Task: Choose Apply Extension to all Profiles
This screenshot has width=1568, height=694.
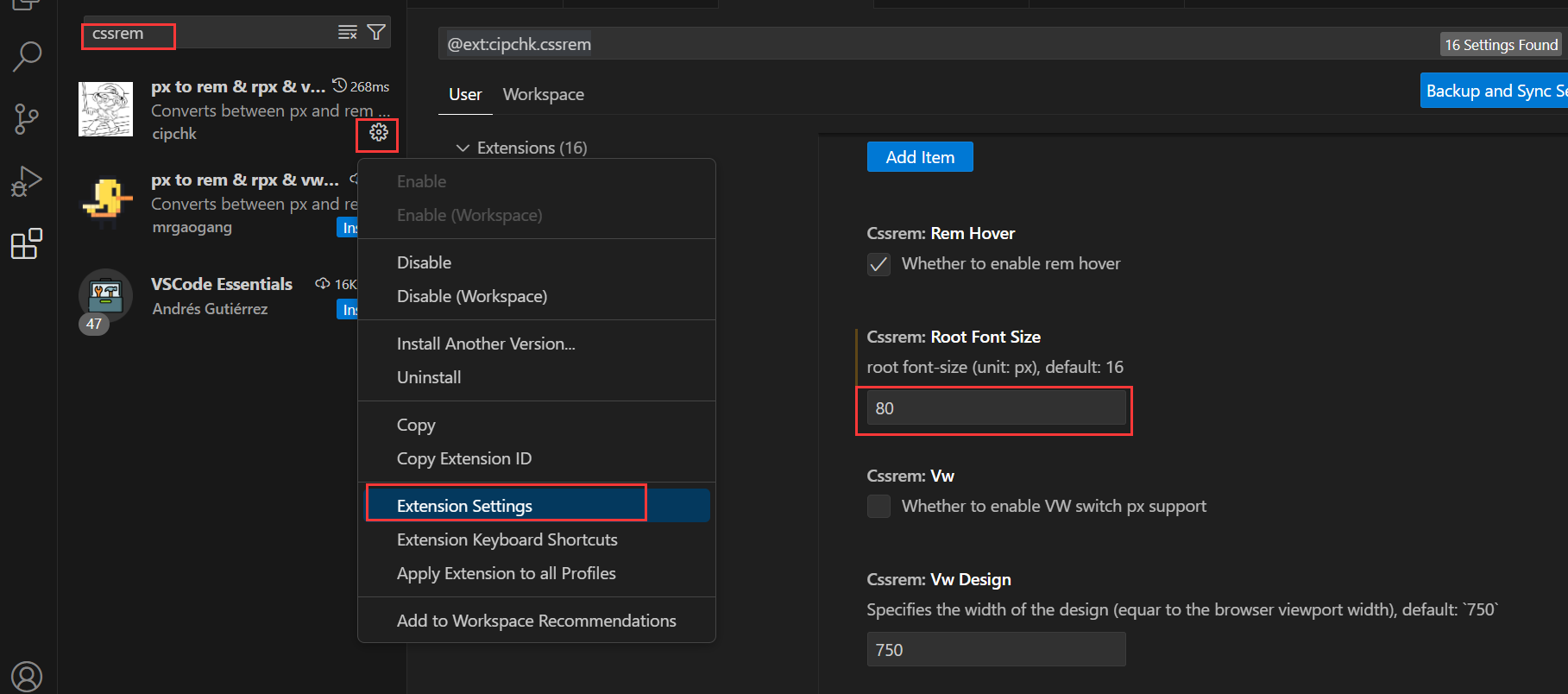Action: tap(537, 573)
